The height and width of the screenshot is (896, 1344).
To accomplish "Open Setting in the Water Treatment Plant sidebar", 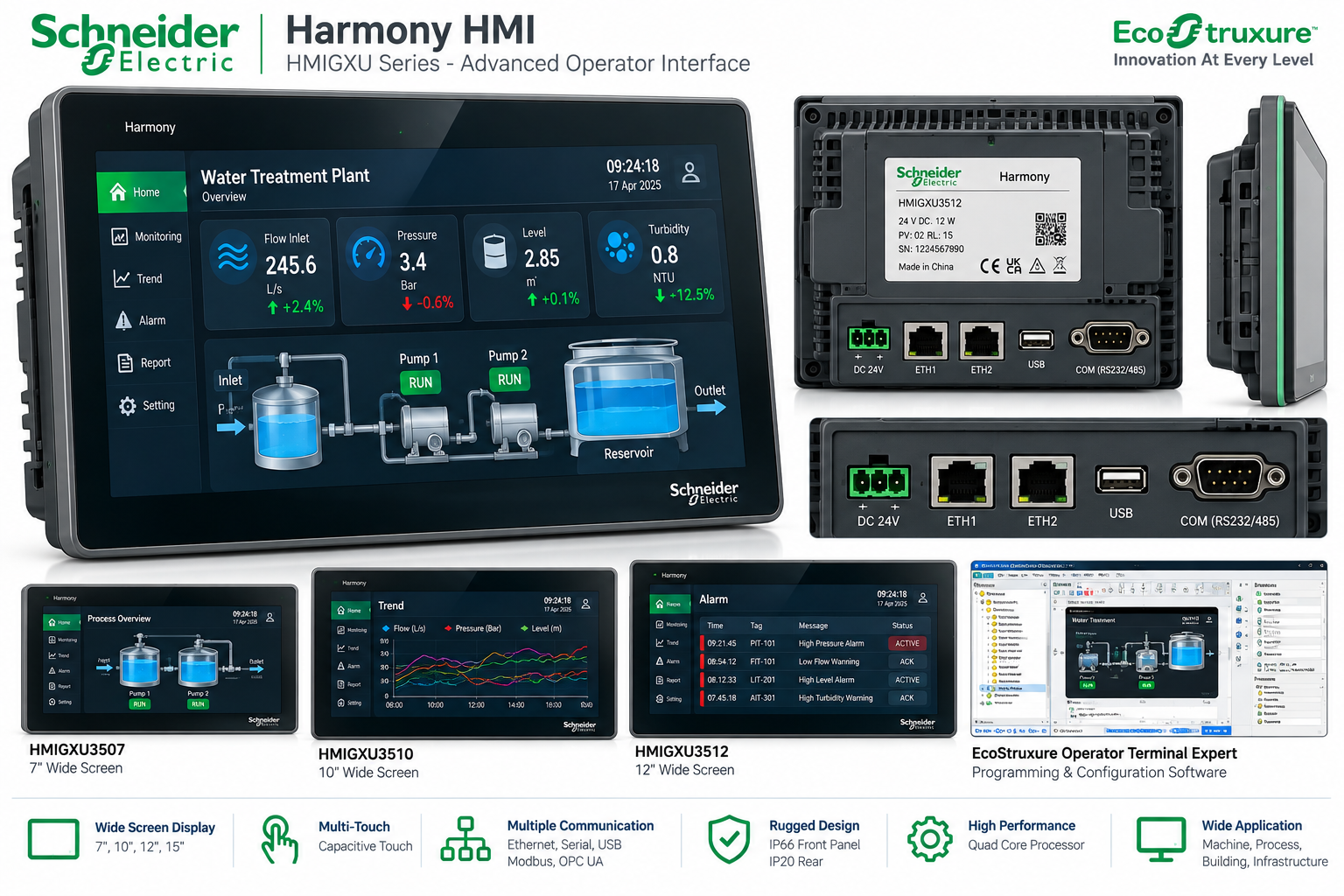I will pyautogui.click(x=146, y=405).
